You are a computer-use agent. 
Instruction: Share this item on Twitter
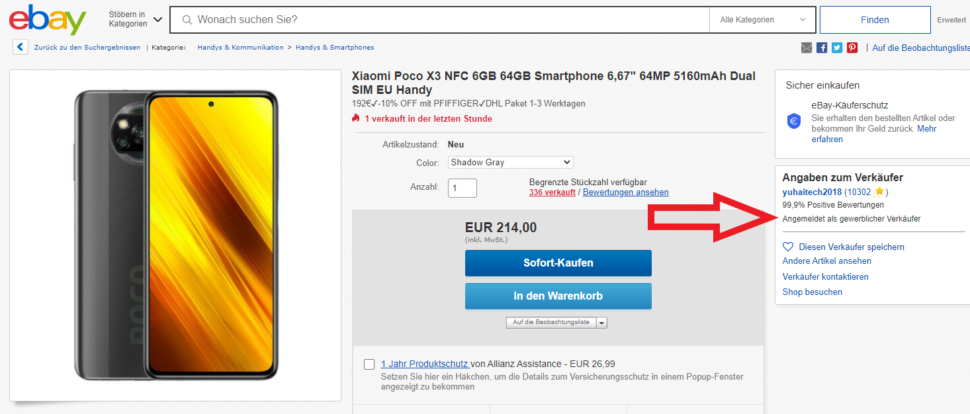(x=837, y=47)
